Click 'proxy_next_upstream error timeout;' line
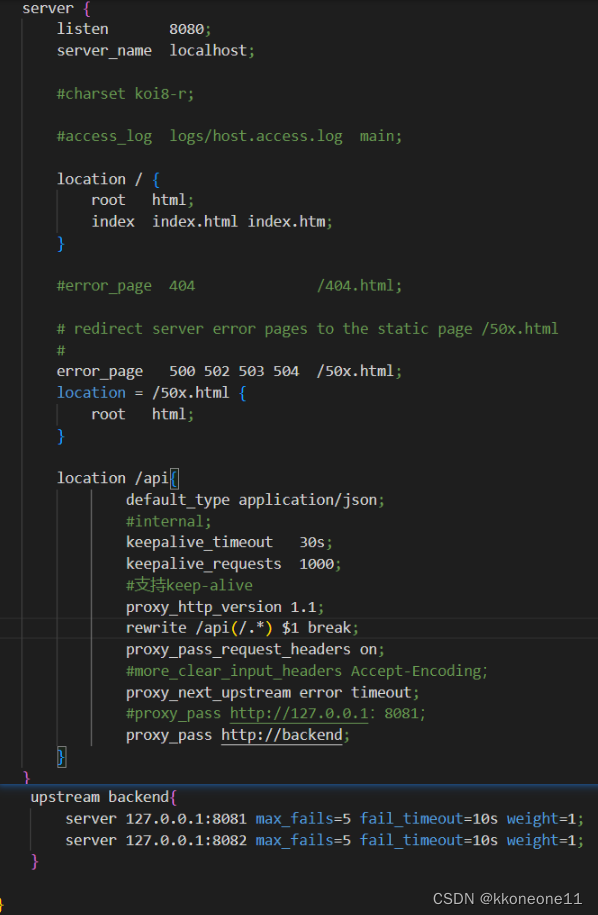Image resolution: width=598 pixels, height=915 pixels. [272, 693]
